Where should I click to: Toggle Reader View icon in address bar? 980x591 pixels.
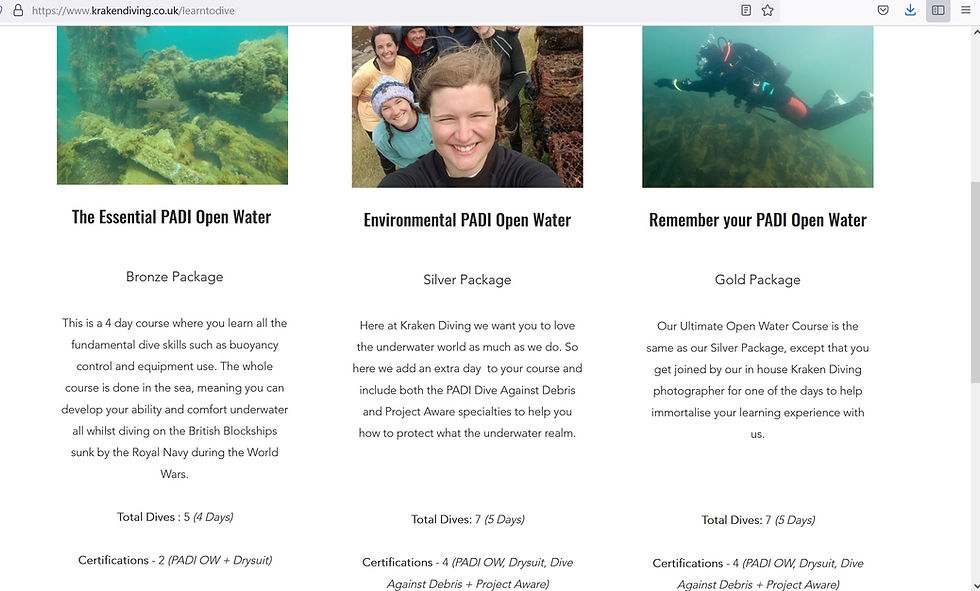pyautogui.click(x=746, y=10)
